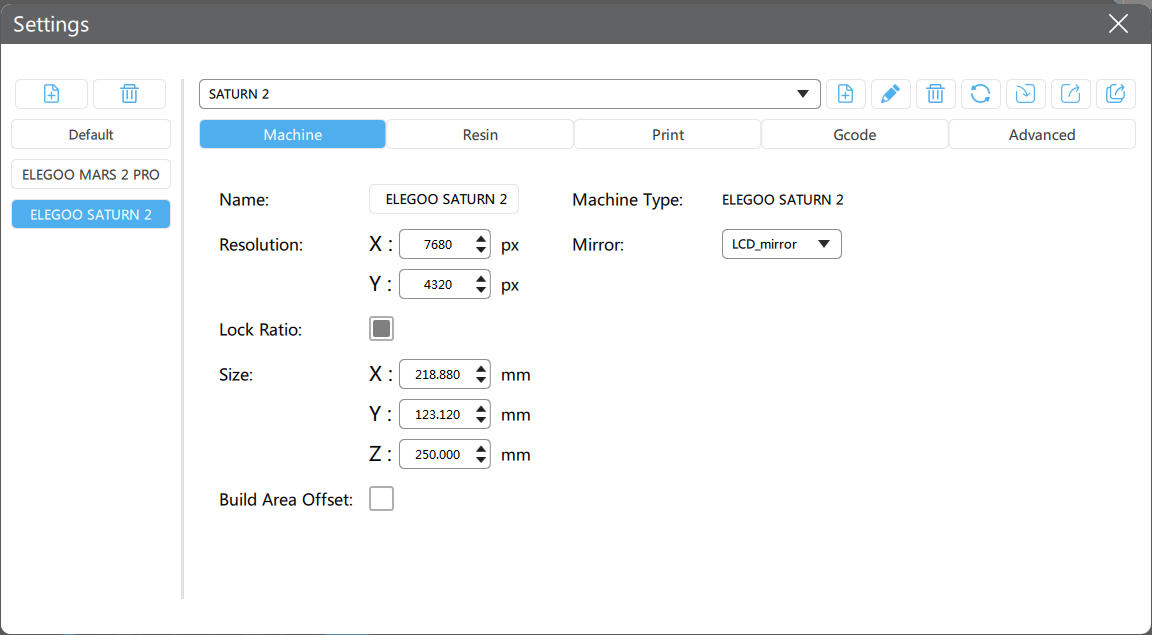Viewport: 1152px width, 635px height.
Task: Click the Mirror label
Action: tap(598, 245)
